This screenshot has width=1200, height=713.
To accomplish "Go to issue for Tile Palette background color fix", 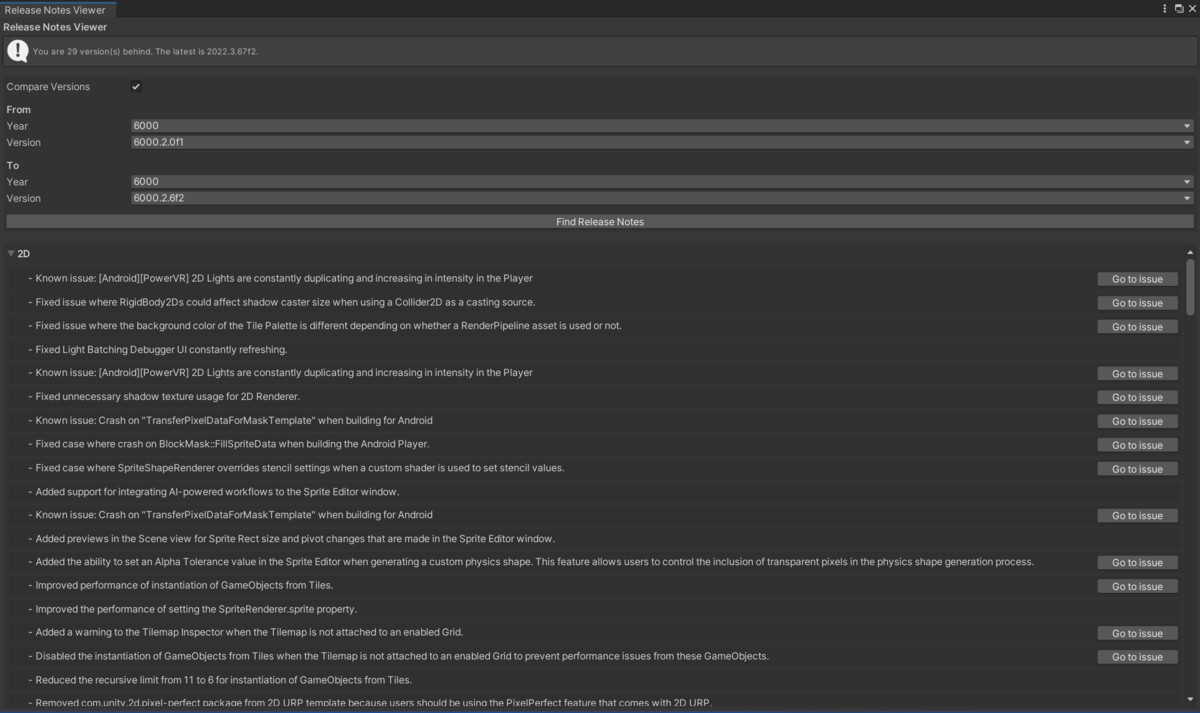I will pos(1137,326).
